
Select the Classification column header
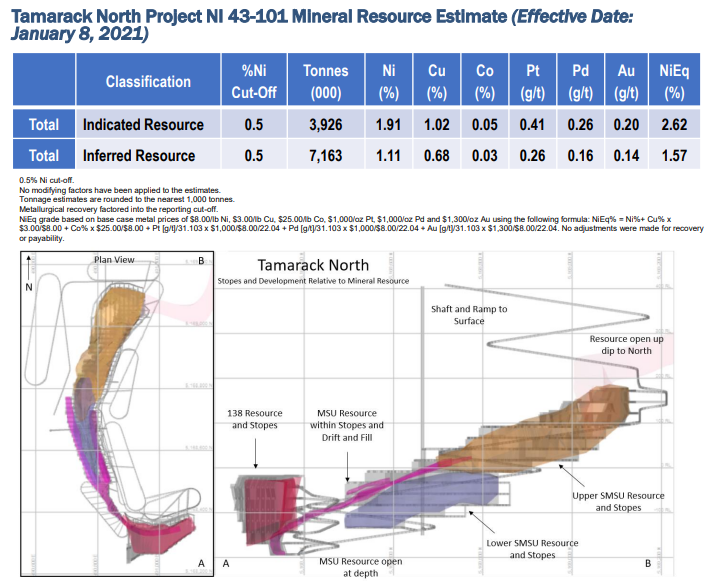pos(148,81)
